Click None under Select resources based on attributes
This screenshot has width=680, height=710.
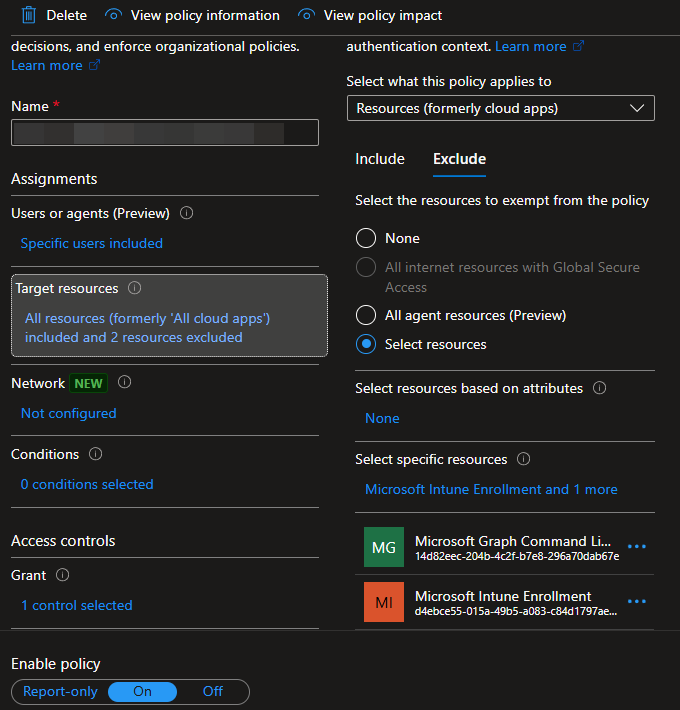pyautogui.click(x=382, y=418)
